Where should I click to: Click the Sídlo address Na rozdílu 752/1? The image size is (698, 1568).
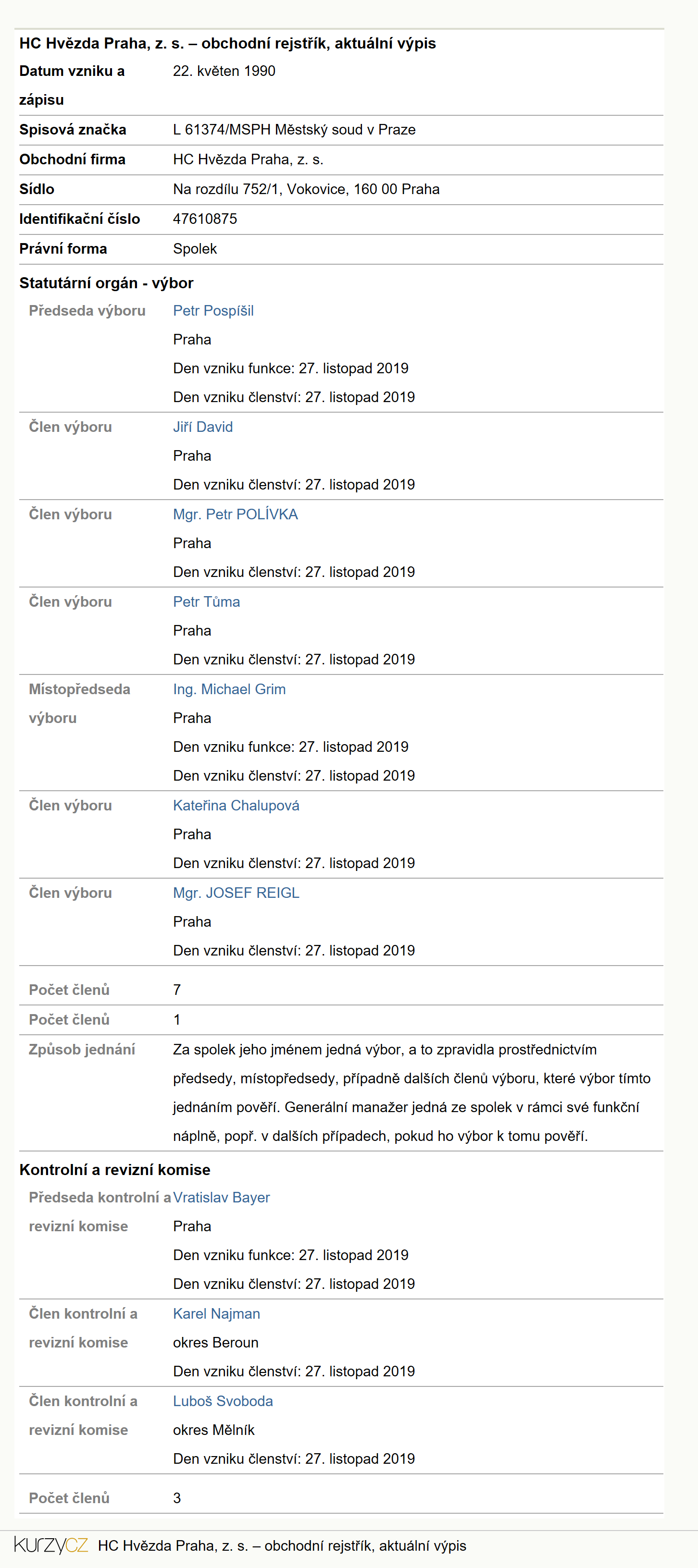coord(306,189)
